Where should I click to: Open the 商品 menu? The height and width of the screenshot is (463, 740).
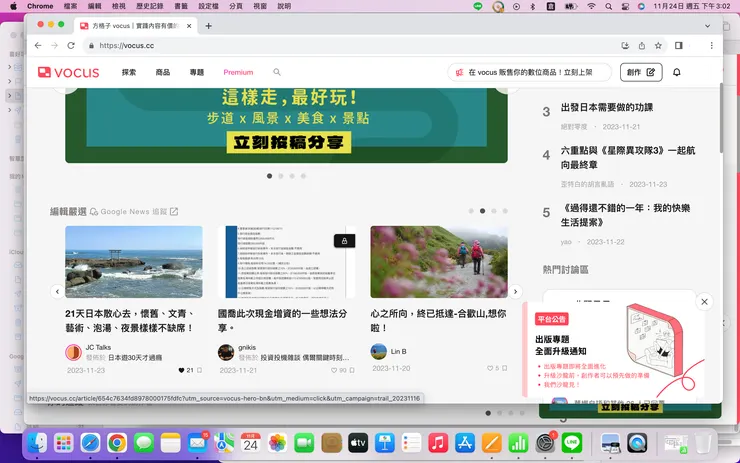click(x=163, y=72)
